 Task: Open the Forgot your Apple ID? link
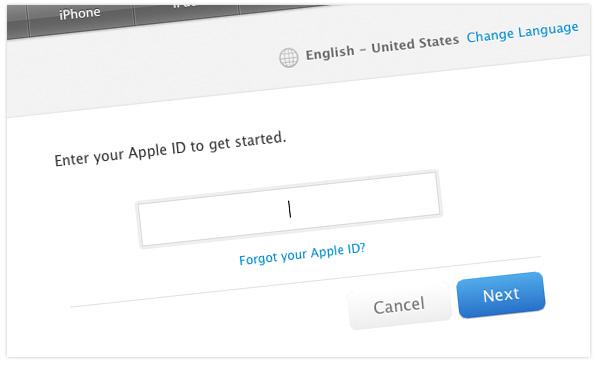302,254
